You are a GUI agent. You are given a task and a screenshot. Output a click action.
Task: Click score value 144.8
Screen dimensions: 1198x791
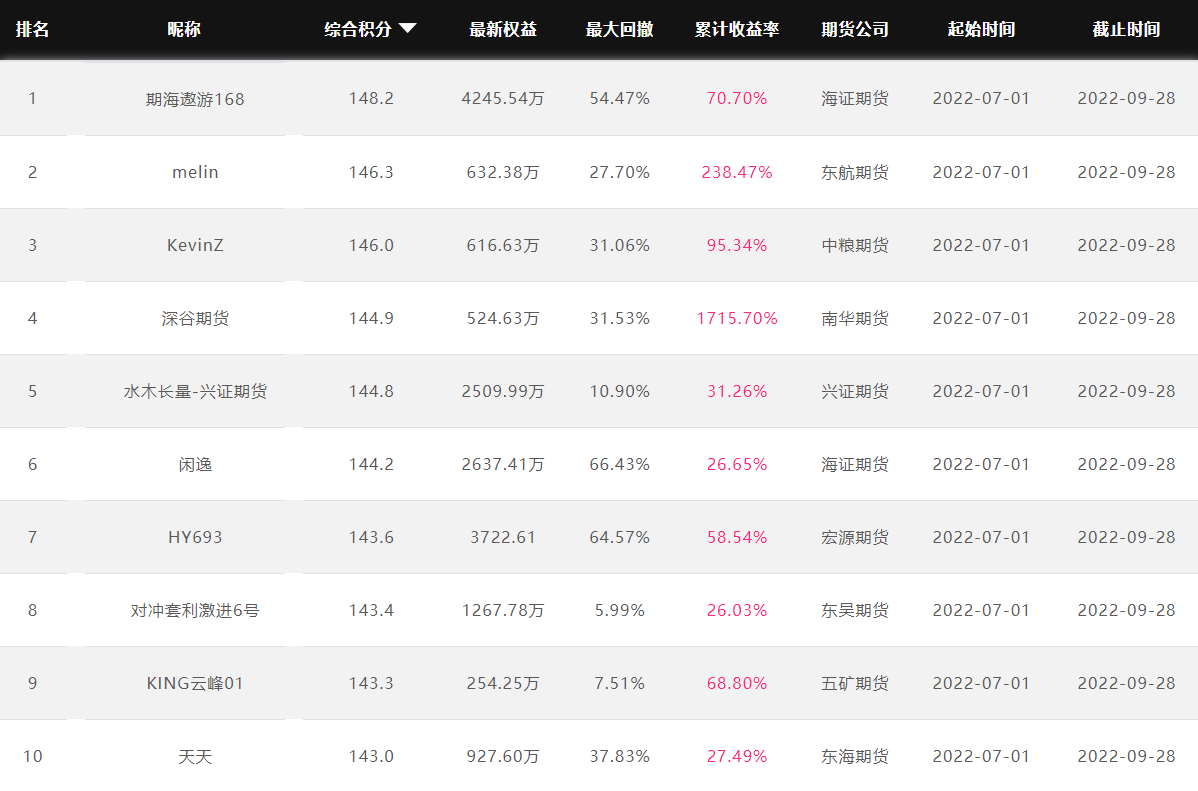coord(371,391)
